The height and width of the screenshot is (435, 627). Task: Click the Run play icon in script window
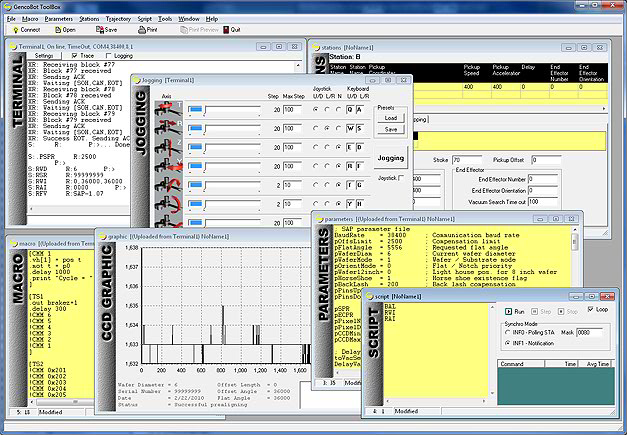(508, 311)
